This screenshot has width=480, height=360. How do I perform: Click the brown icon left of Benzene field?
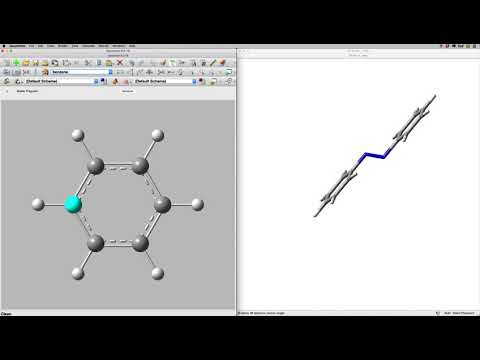[45, 72]
